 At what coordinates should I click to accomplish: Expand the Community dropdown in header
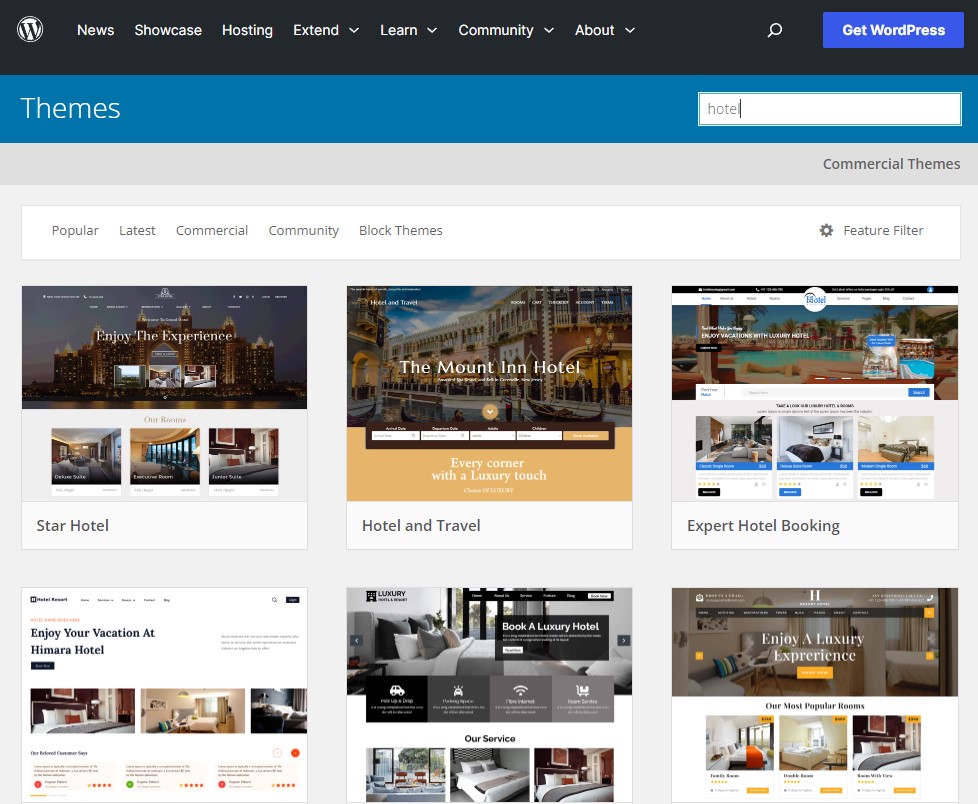pos(506,30)
